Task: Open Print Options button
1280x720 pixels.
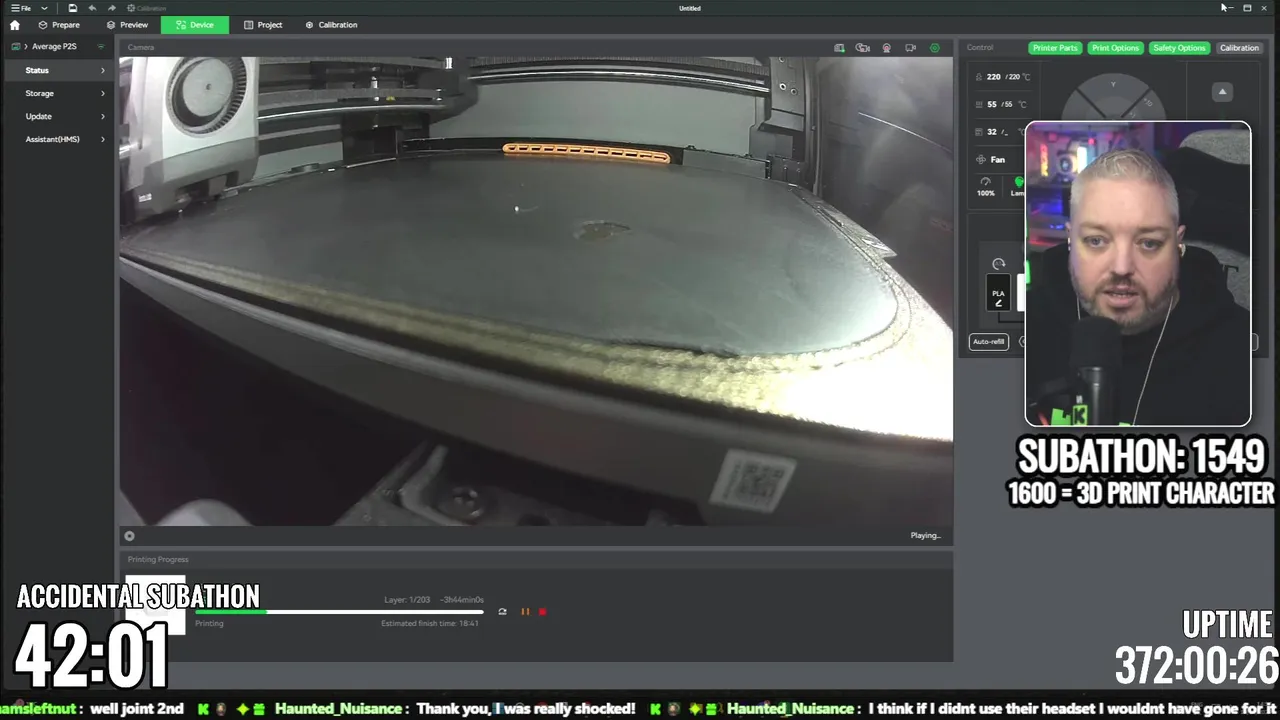Action: tap(1115, 48)
